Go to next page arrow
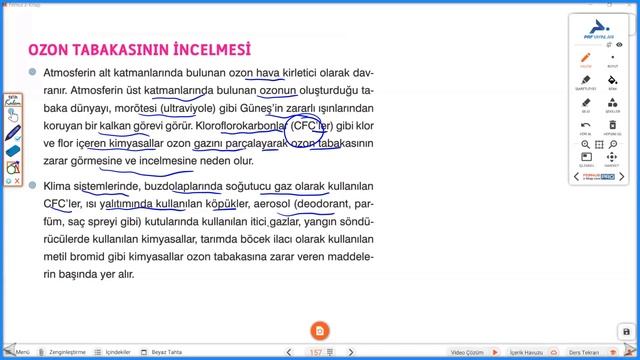This screenshot has width=640, height=360. pyautogui.click(x=351, y=352)
